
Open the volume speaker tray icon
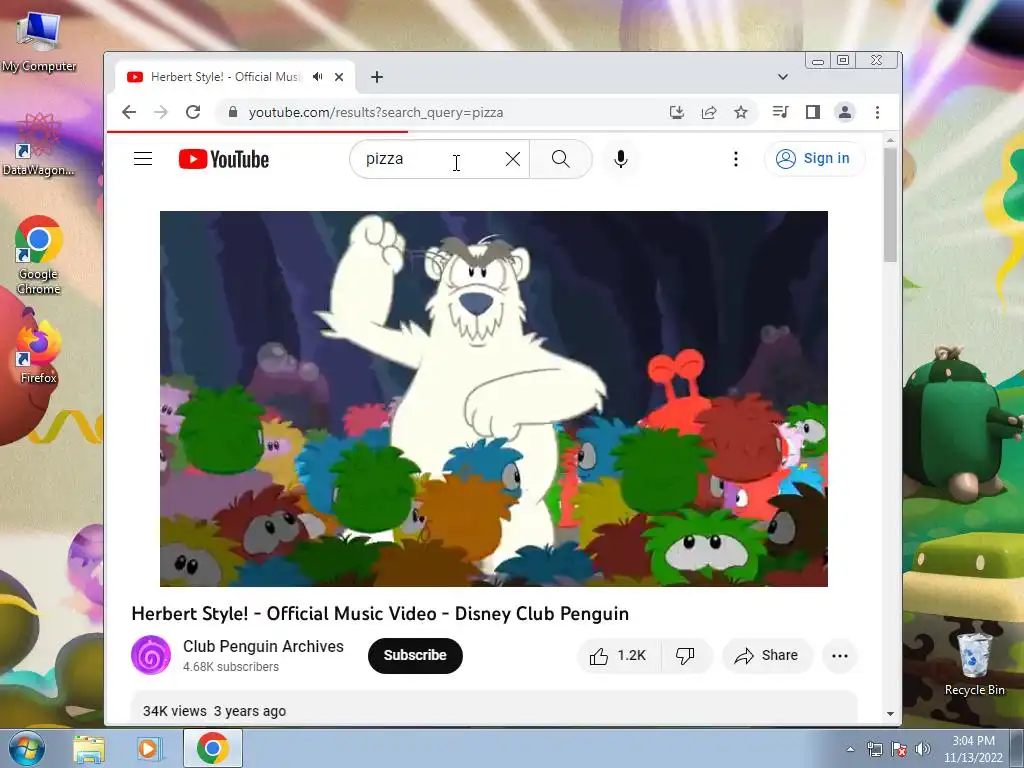point(923,749)
